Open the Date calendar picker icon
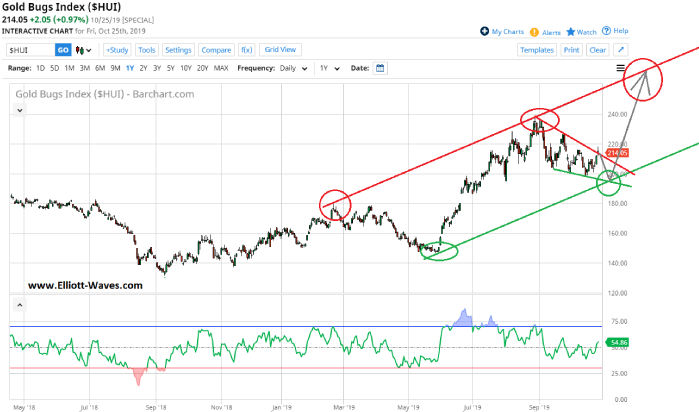Image resolution: width=699 pixels, height=412 pixels. pos(380,68)
